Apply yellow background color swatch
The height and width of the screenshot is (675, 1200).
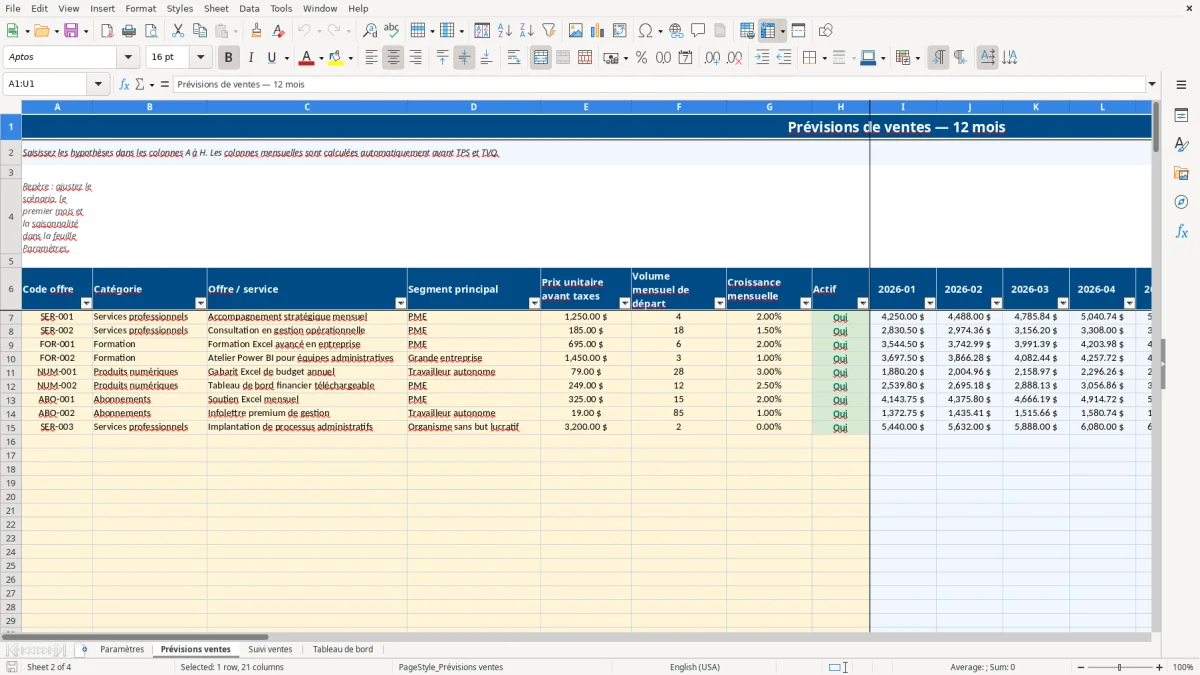[336, 58]
